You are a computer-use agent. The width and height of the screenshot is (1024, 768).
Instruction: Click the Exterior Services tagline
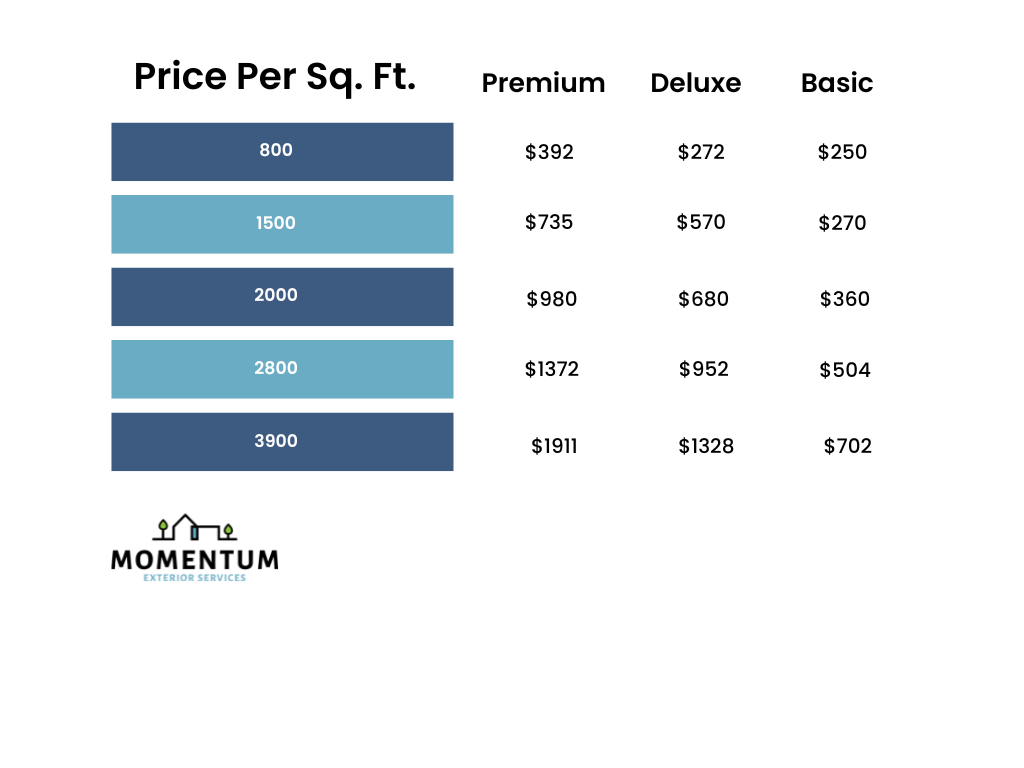coord(195,578)
